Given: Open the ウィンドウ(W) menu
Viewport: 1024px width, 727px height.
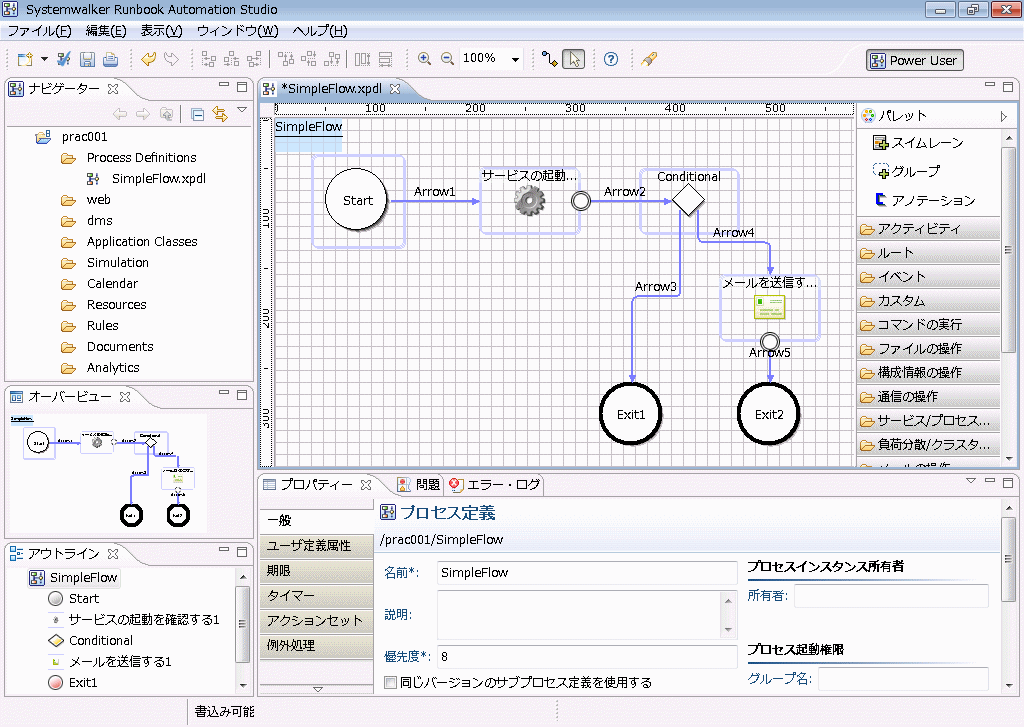Looking at the screenshot, I should click(x=238, y=31).
